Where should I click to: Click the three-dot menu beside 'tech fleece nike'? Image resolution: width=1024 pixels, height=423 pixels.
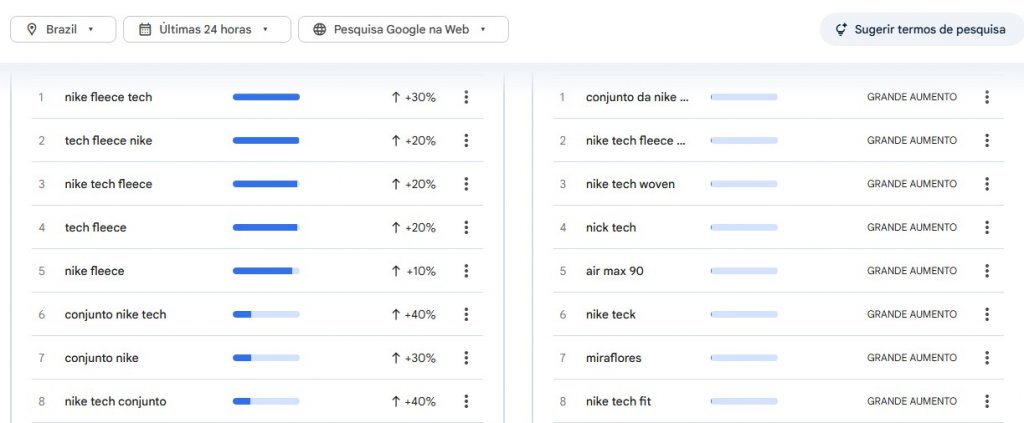pos(466,141)
